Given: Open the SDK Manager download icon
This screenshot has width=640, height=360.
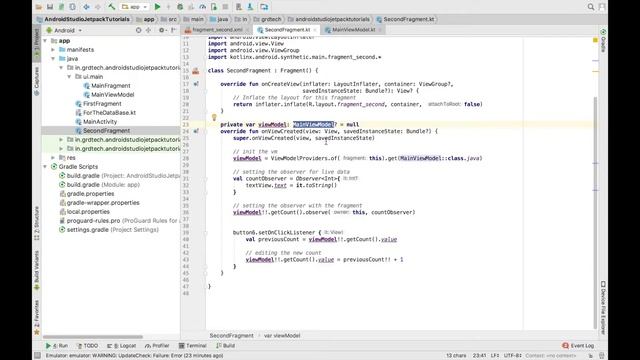Looking at the screenshot, I should 250,7.
